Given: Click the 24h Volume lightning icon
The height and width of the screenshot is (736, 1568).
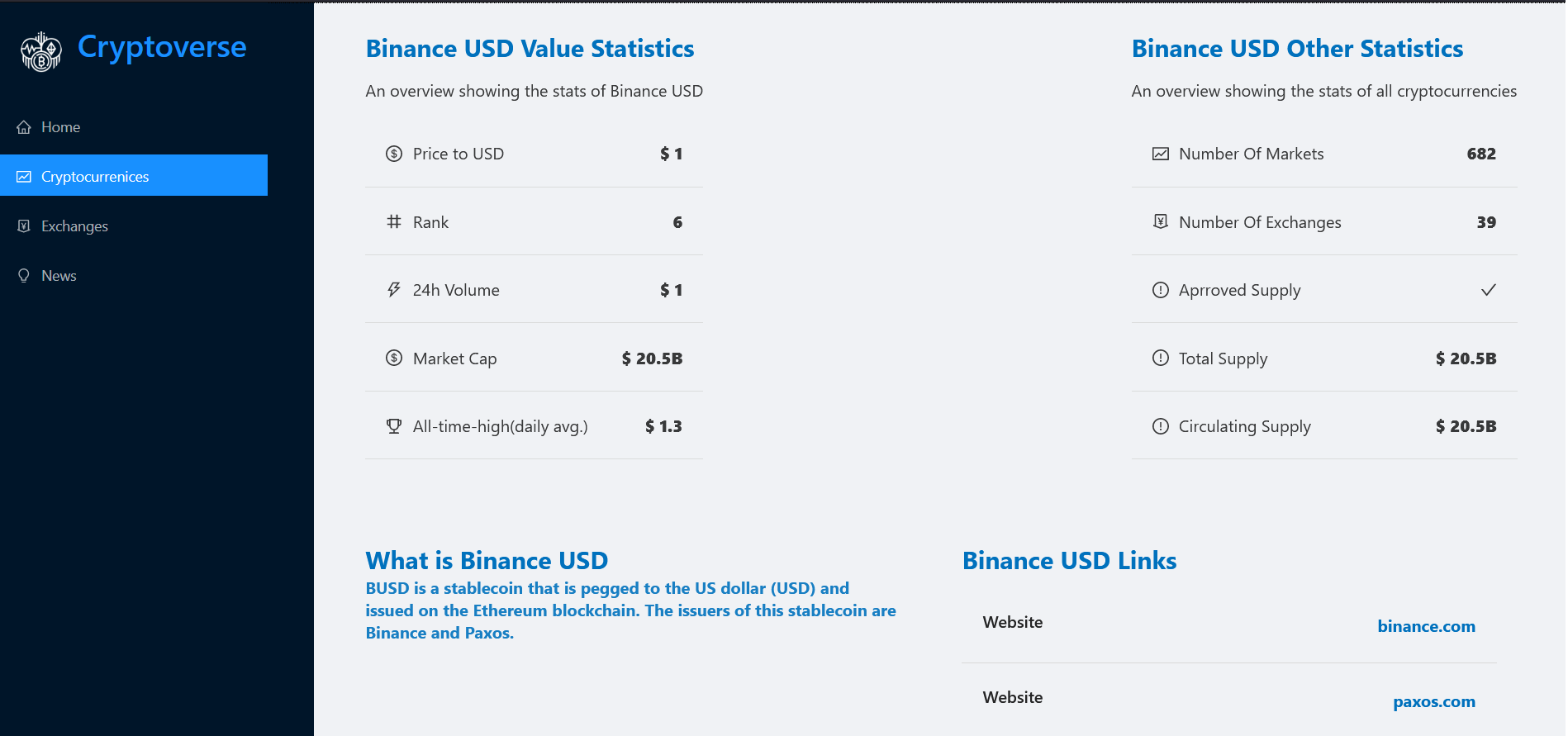Looking at the screenshot, I should tap(394, 290).
